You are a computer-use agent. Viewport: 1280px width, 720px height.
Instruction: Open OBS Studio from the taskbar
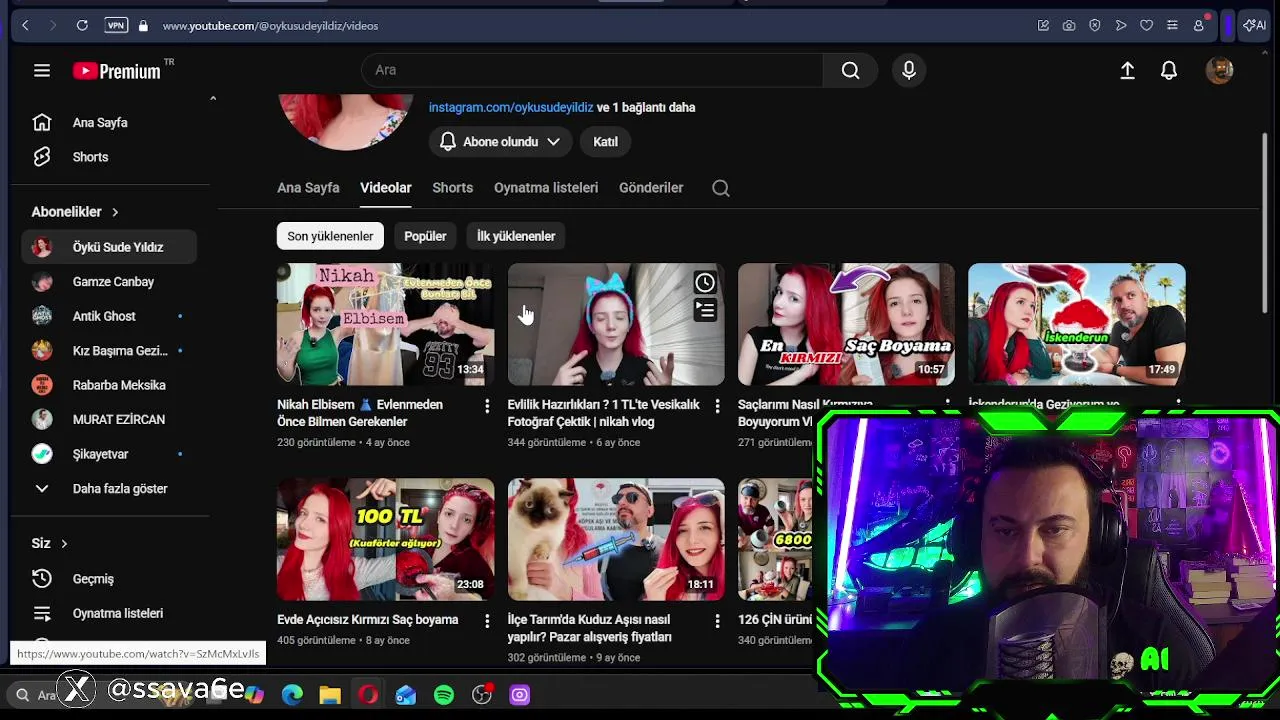[482, 695]
